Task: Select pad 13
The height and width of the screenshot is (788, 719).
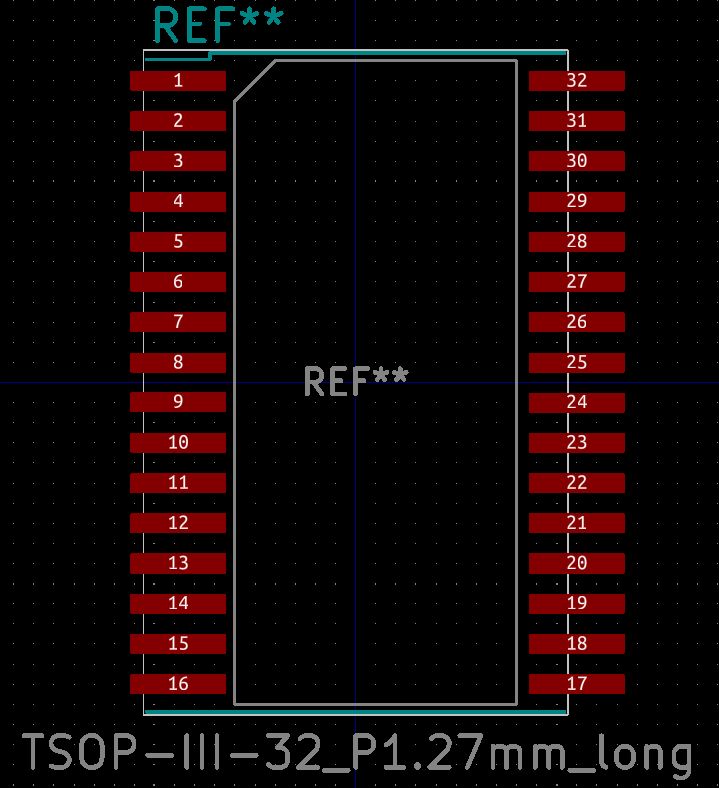Action: [x=178, y=563]
